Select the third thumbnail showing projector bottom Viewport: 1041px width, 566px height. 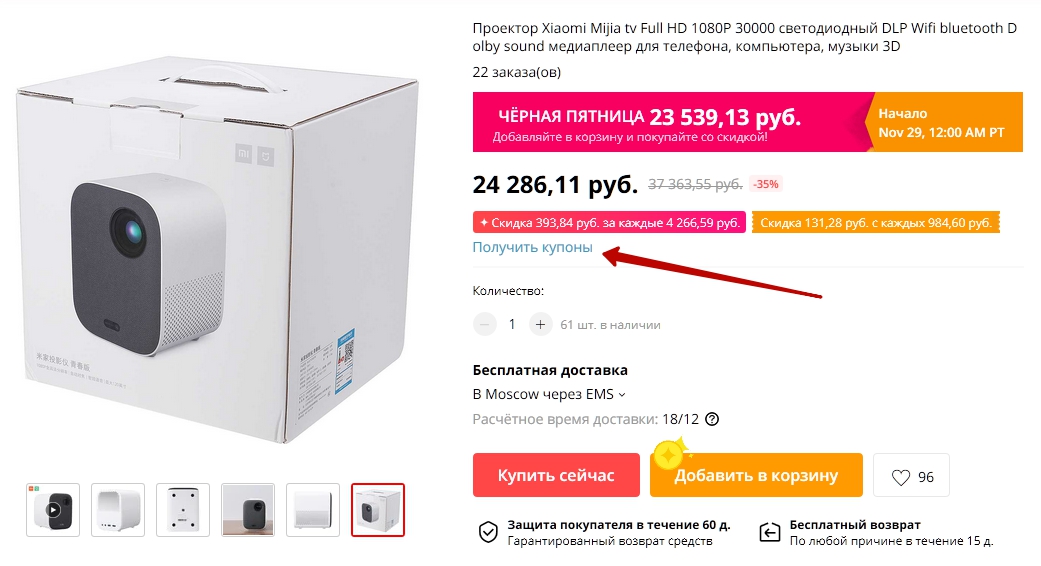click(x=183, y=510)
